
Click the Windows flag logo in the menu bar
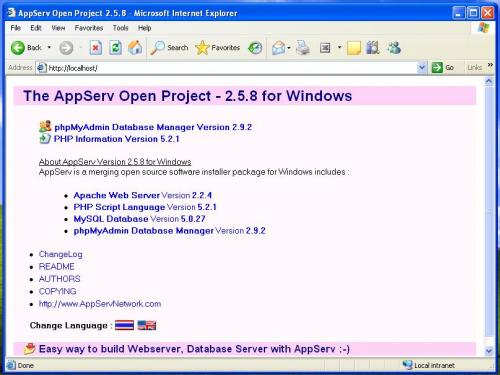[x=484, y=28]
